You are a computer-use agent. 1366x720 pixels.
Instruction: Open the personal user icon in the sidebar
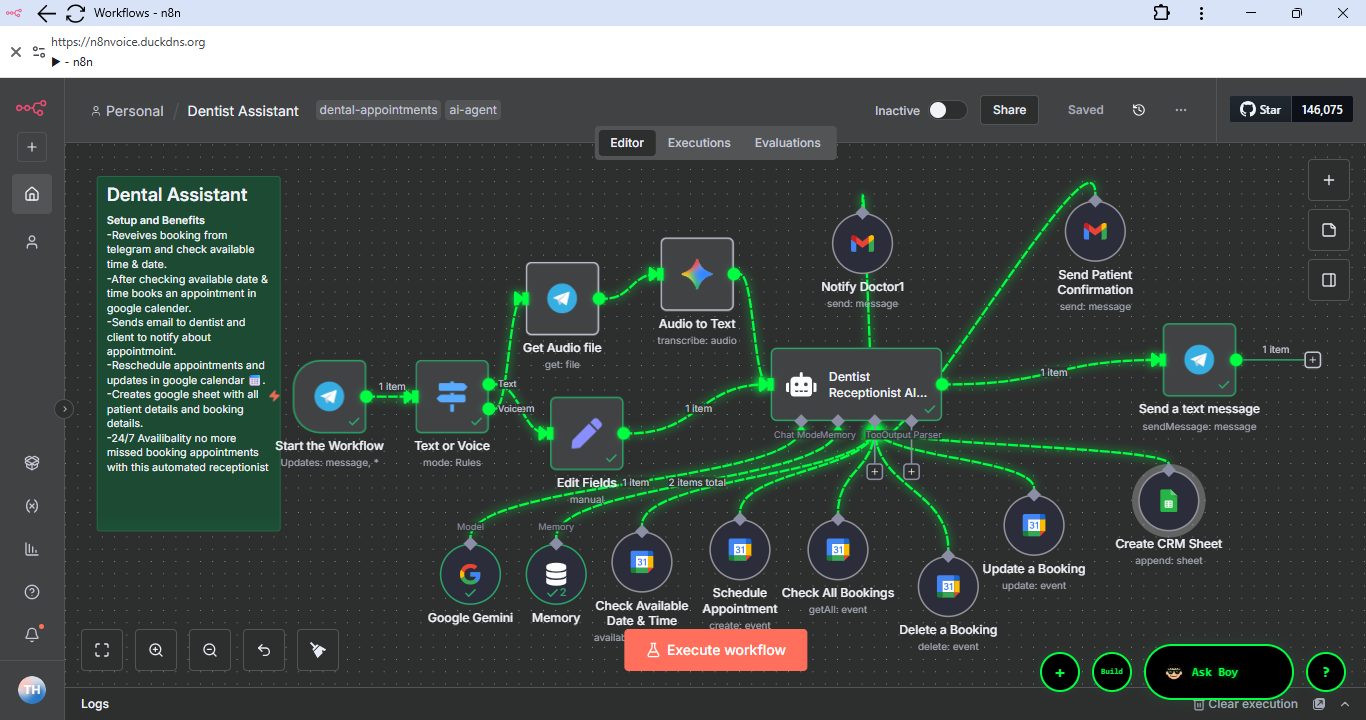coord(32,242)
